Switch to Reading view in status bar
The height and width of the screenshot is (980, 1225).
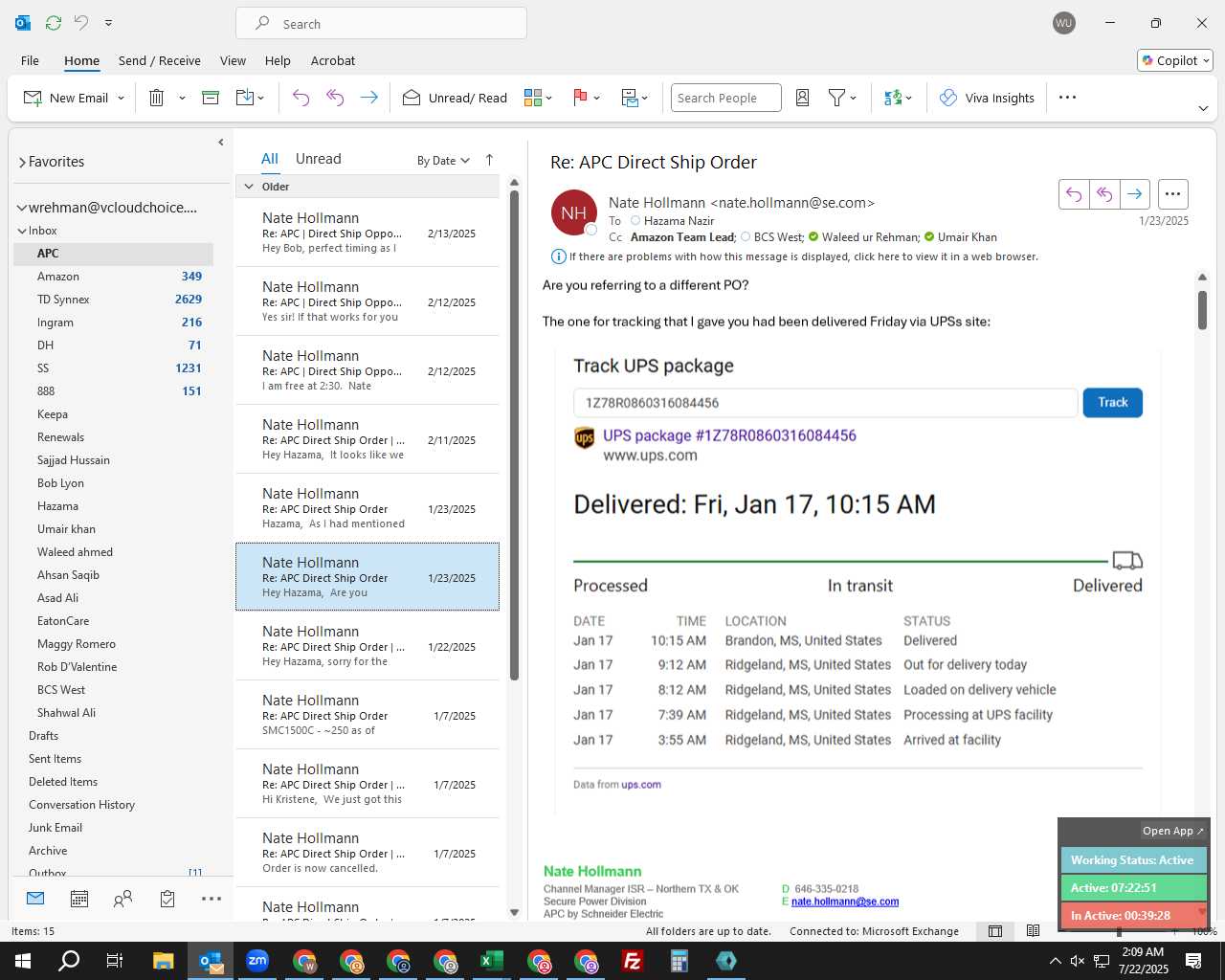click(1033, 931)
